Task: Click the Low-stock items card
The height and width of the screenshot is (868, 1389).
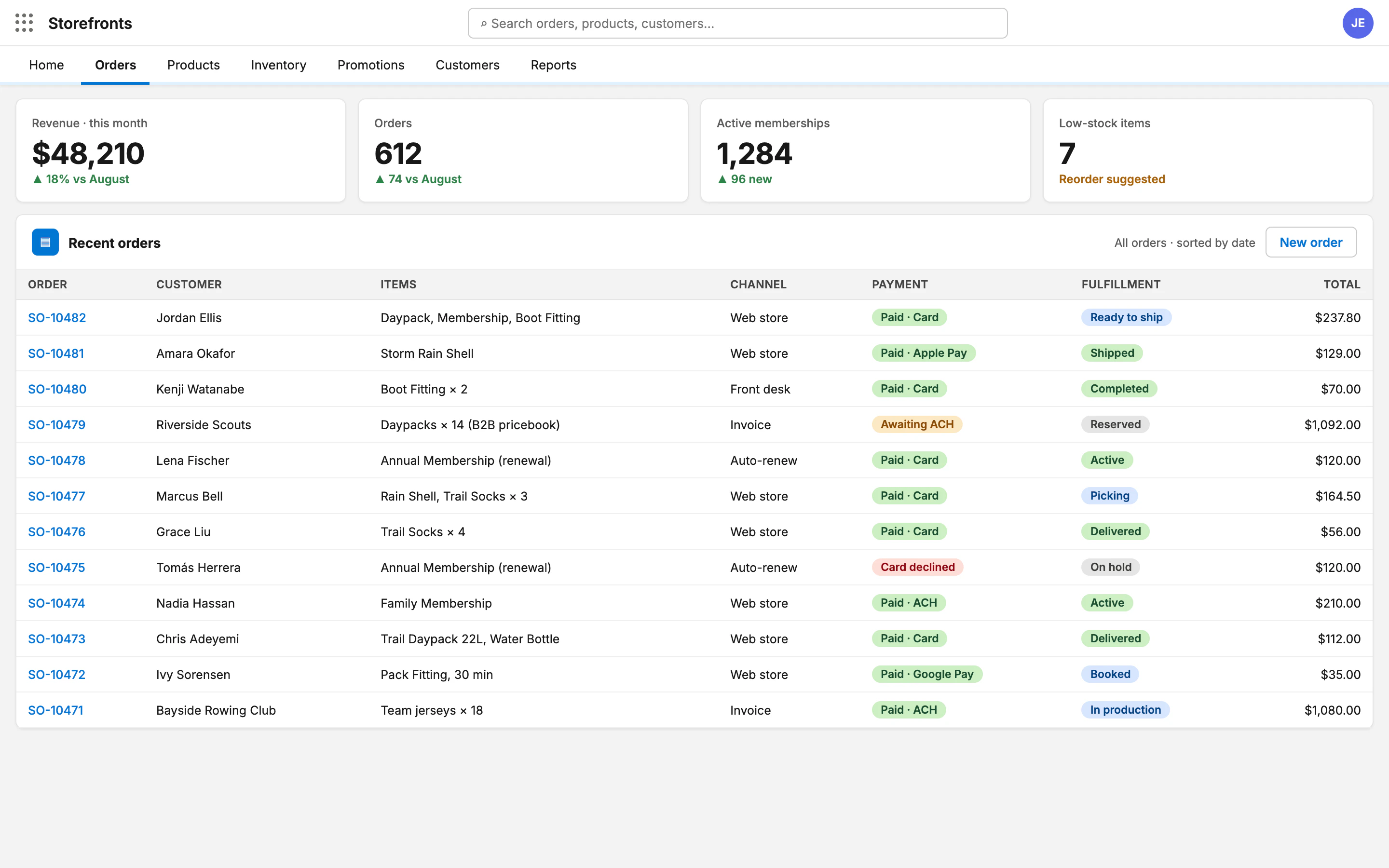Action: tap(1208, 150)
